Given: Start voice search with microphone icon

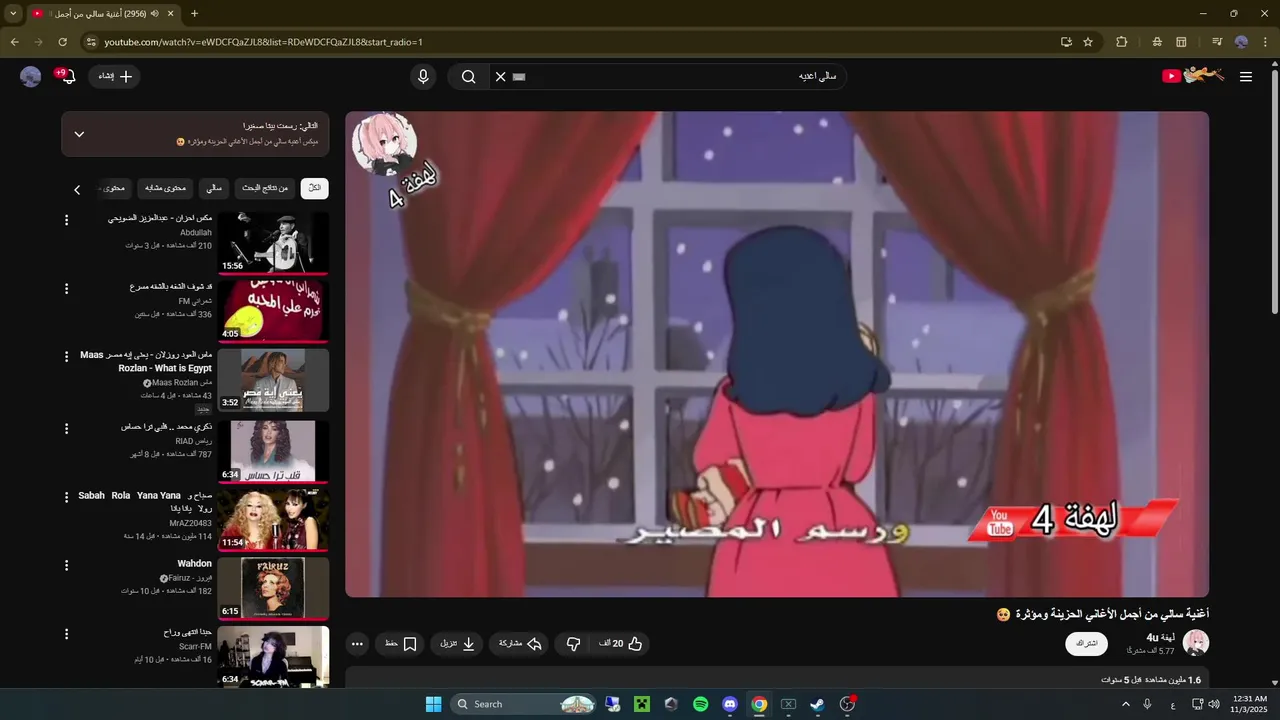Looking at the screenshot, I should [423, 76].
